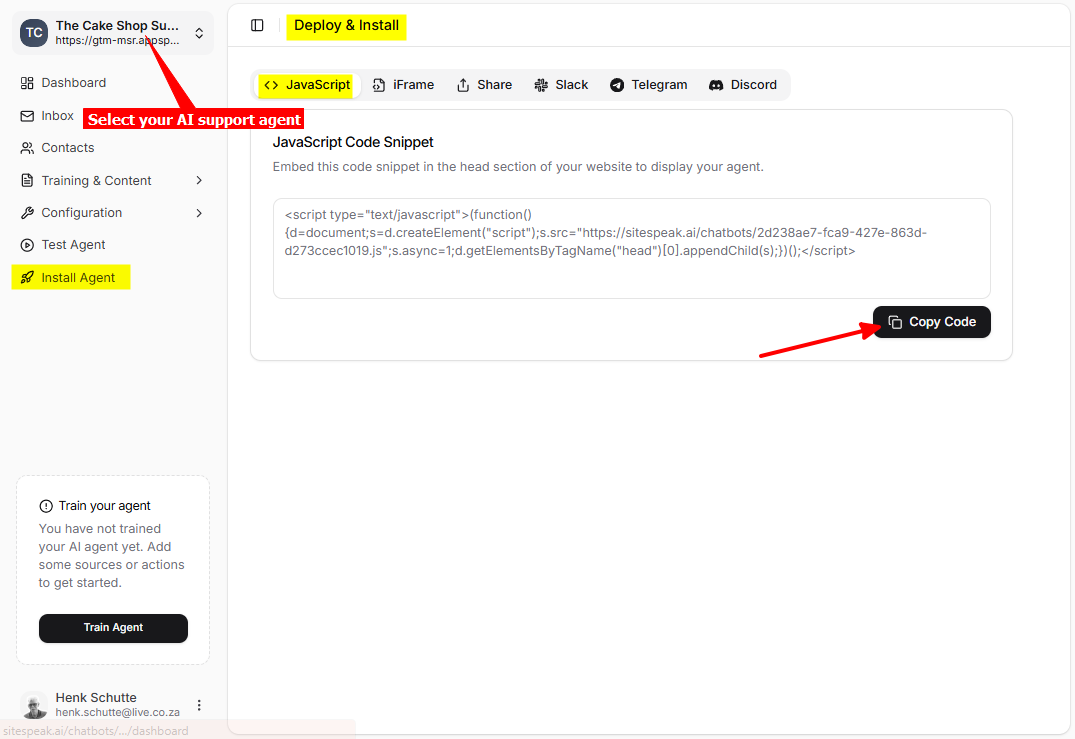
Task: Click the JavaScript code brackets icon
Action: tap(271, 85)
